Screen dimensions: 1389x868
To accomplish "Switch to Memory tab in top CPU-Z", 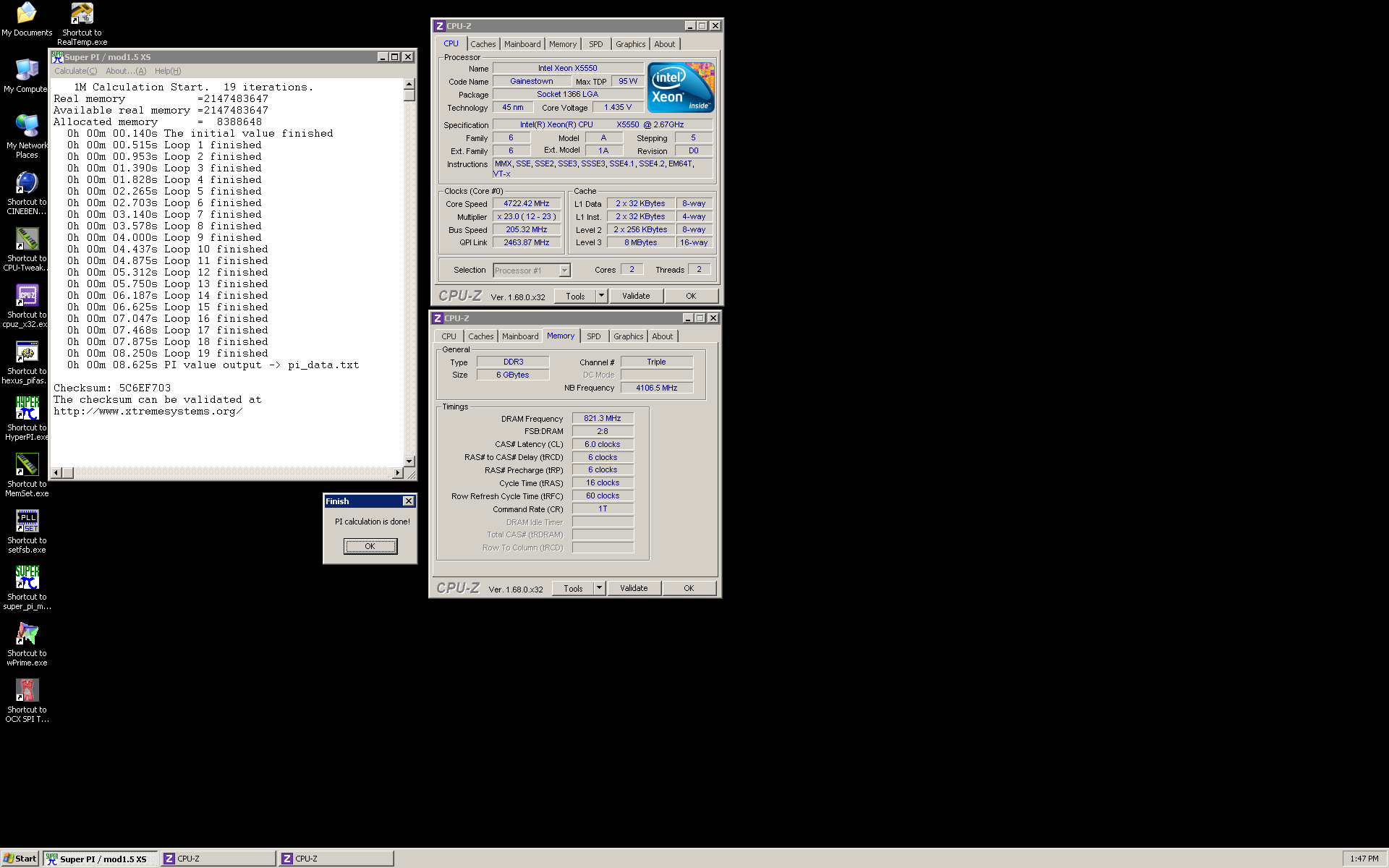I will tap(563, 44).
